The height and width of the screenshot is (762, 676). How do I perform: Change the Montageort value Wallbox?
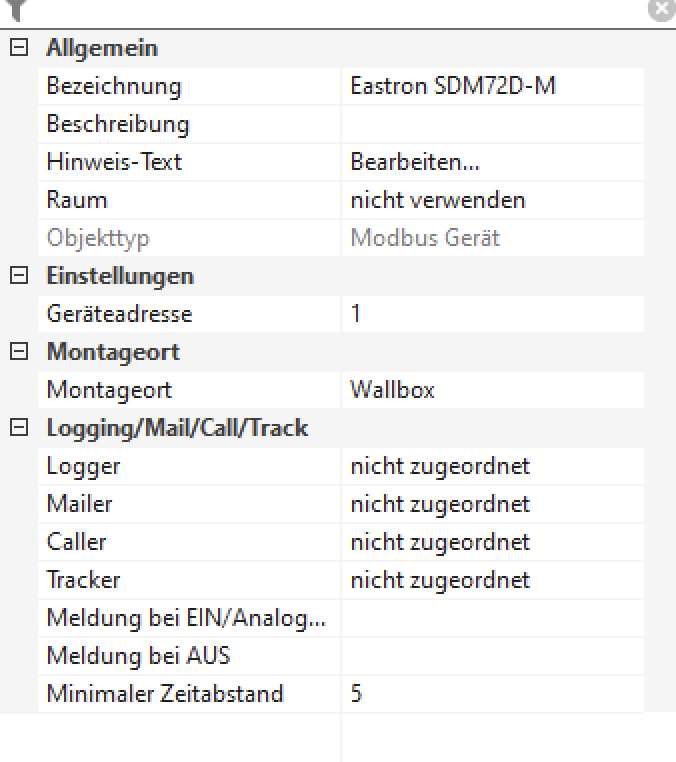[490, 390]
